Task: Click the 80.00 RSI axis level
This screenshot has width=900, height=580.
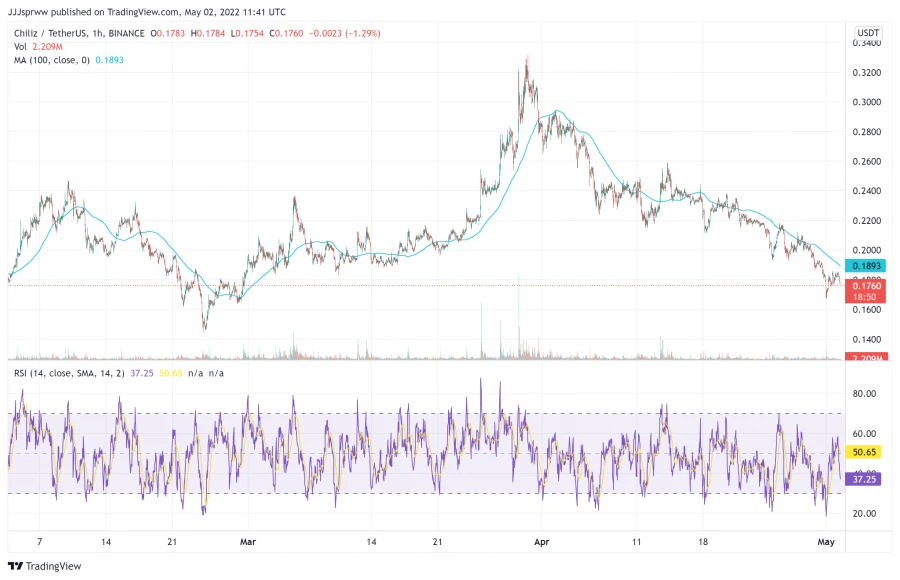Action: 864,393
